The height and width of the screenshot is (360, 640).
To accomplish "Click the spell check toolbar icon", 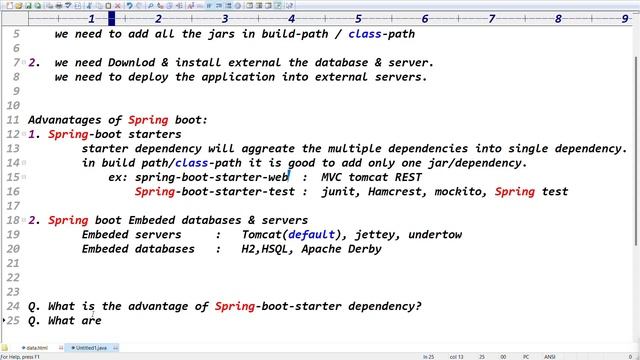I will point(68,6).
